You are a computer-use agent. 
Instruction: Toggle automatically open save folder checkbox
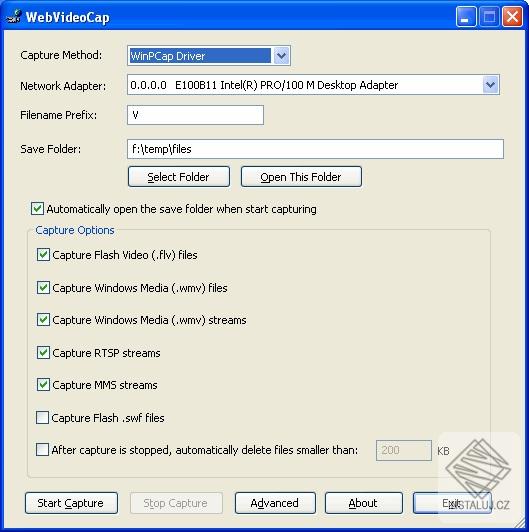(x=37, y=209)
